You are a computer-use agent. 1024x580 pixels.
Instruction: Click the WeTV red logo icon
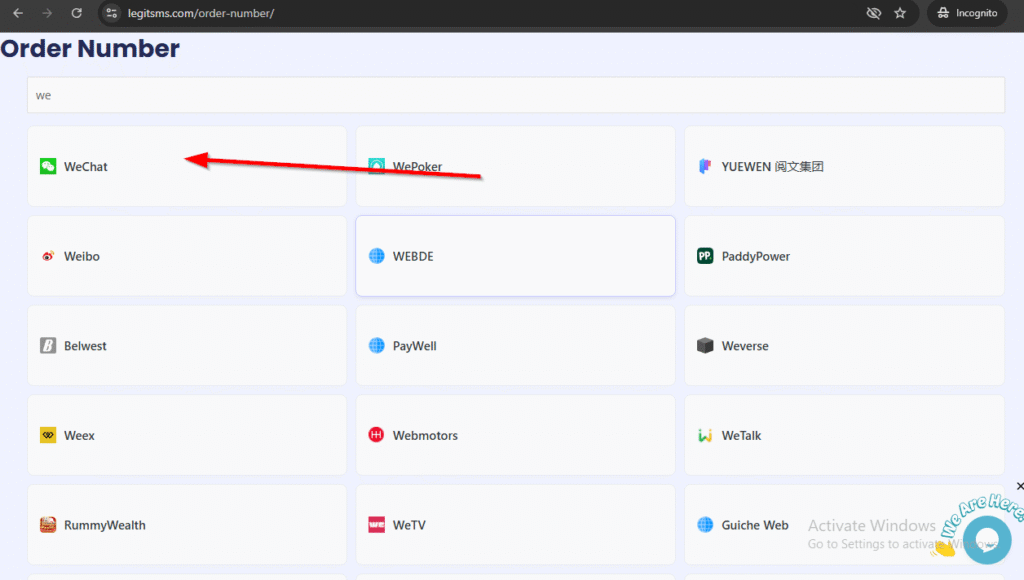tap(376, 525)
